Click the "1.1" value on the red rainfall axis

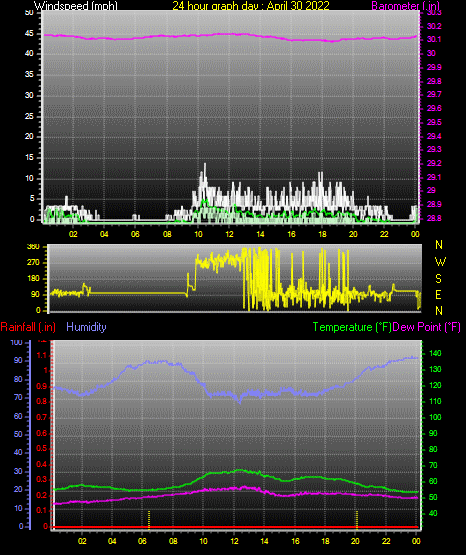pyautogui.click(x=42, y=355)
